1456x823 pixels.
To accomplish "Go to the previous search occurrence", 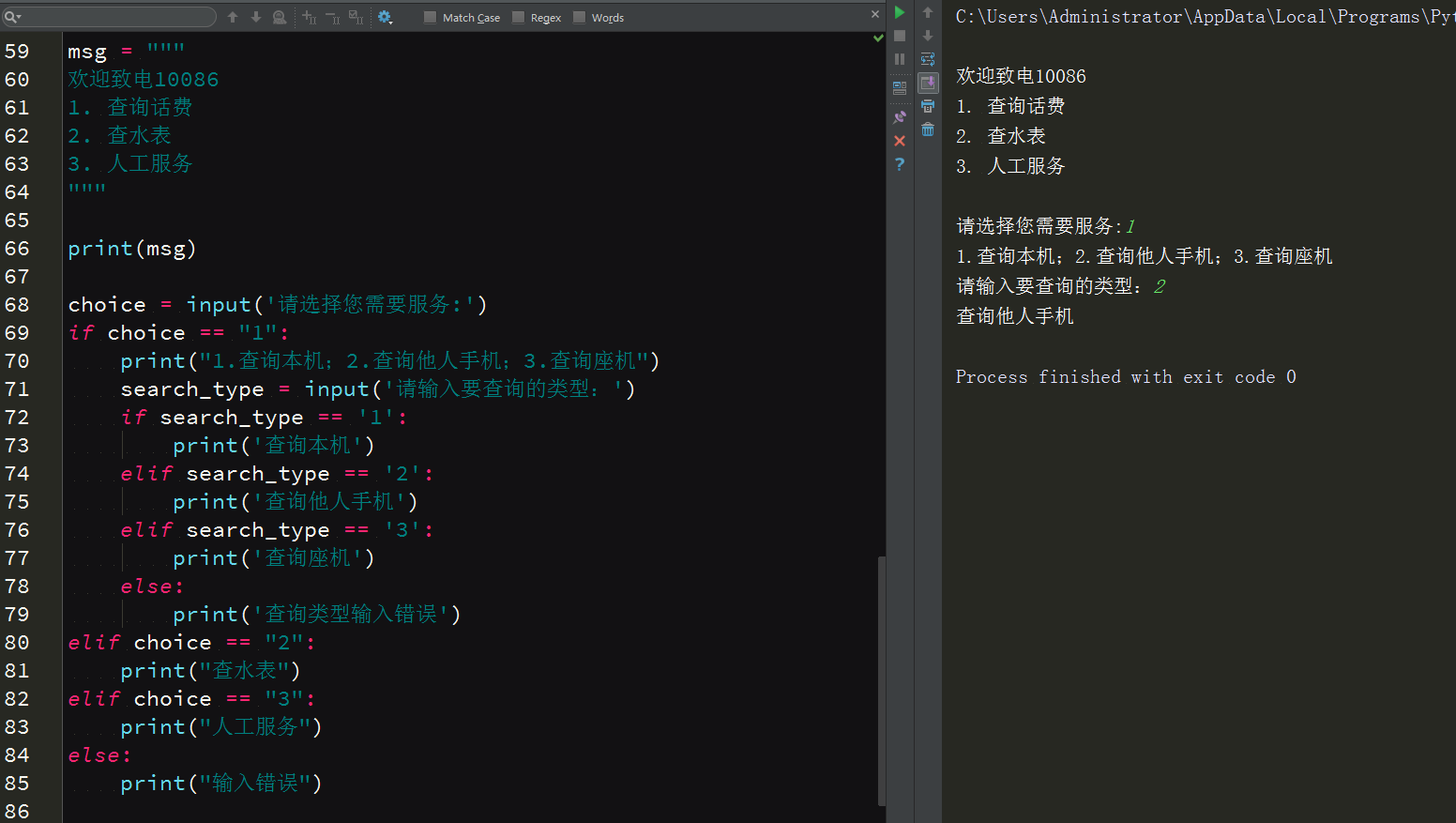I will tap(233, 17).
